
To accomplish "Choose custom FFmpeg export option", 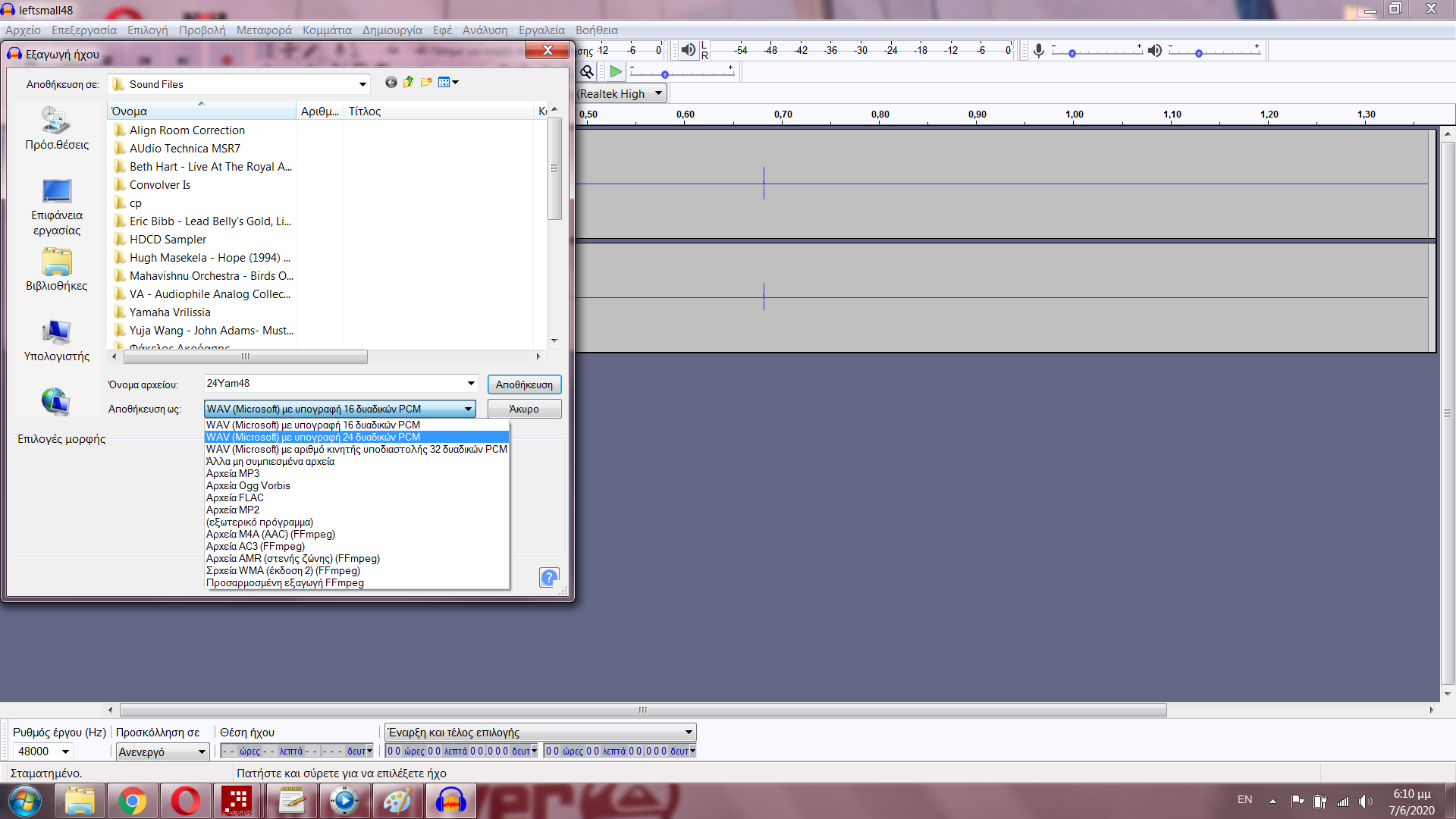I will point(356,582).
